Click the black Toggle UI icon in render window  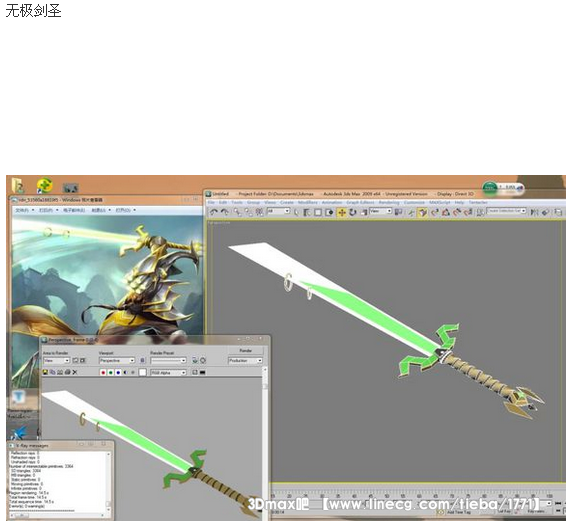pos(202,373)
